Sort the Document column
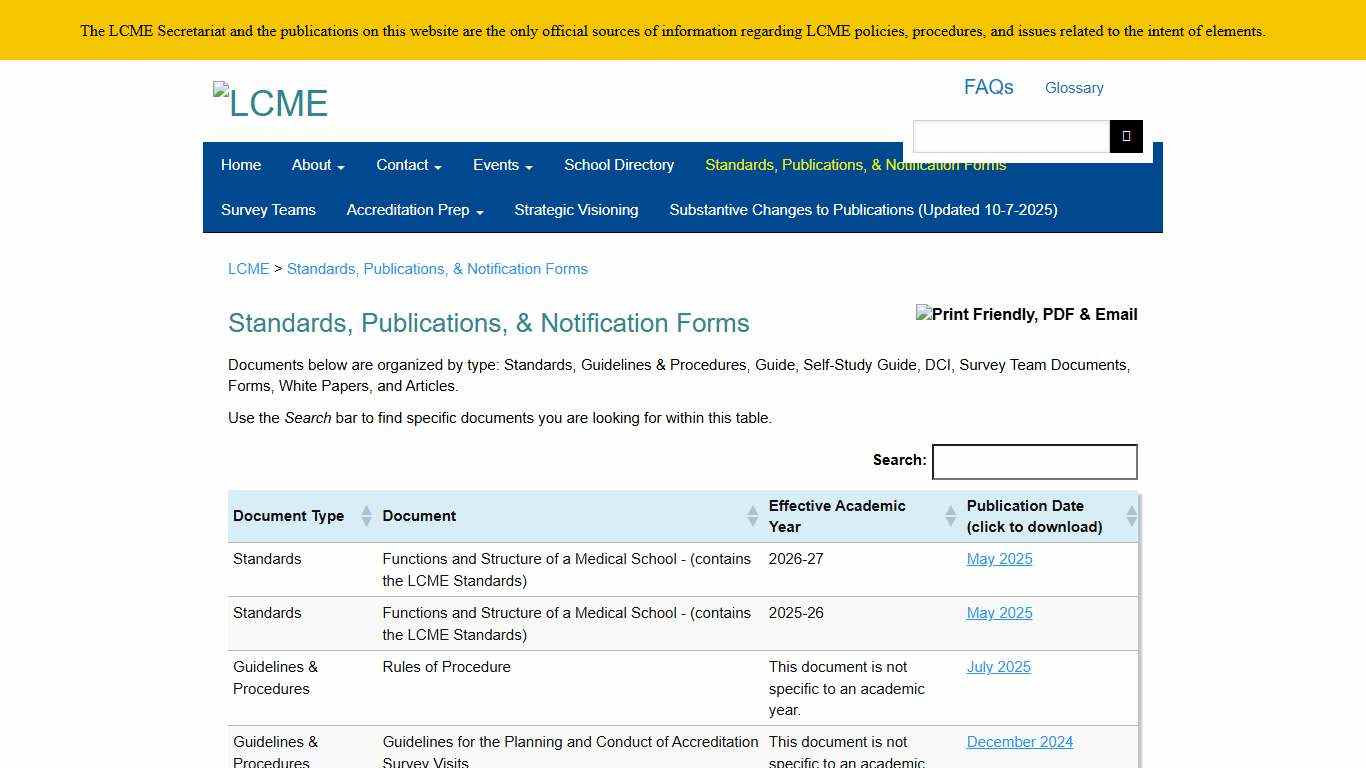The height and width of the screenshot is (768, 1366). 419,516
